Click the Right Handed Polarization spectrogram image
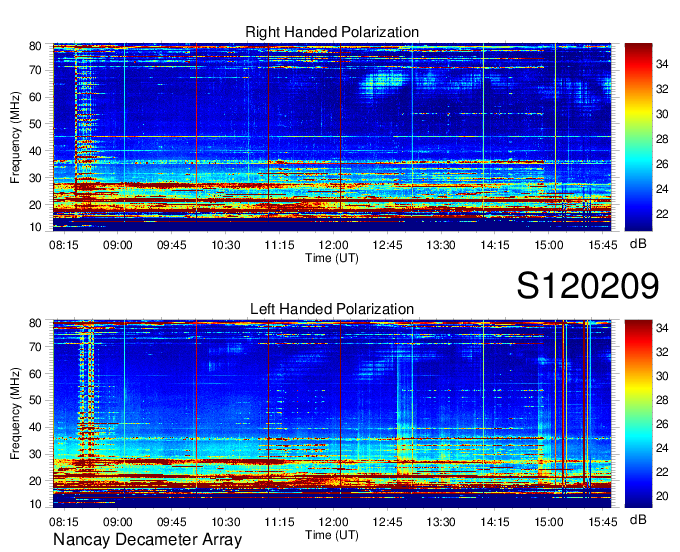The width and height of the screenshot is (680, 552). tap(332, 137)
